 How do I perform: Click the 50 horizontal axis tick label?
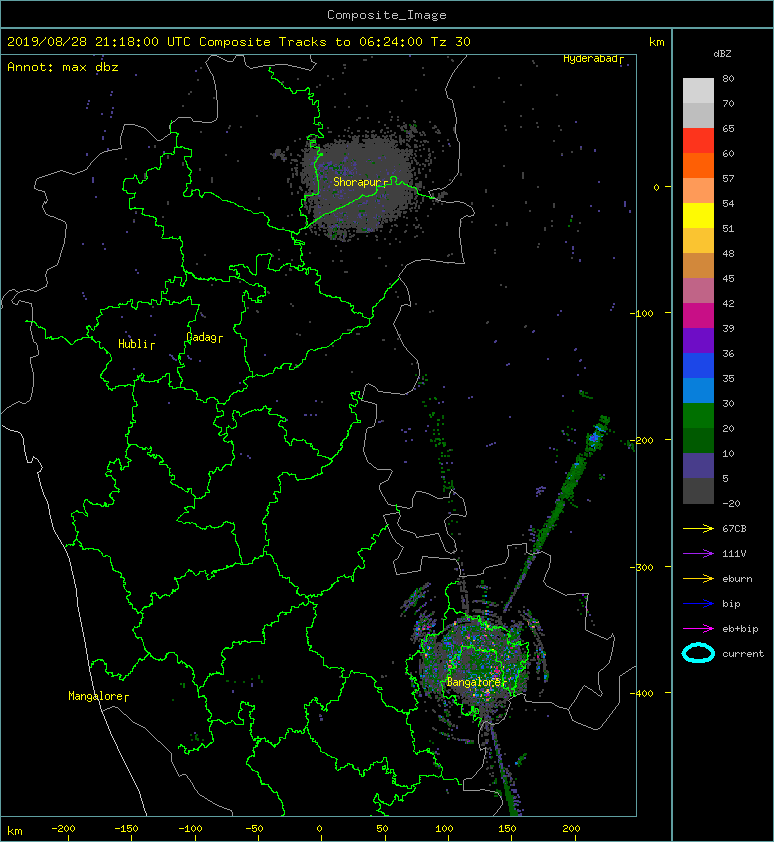click(x=382, y=829)
